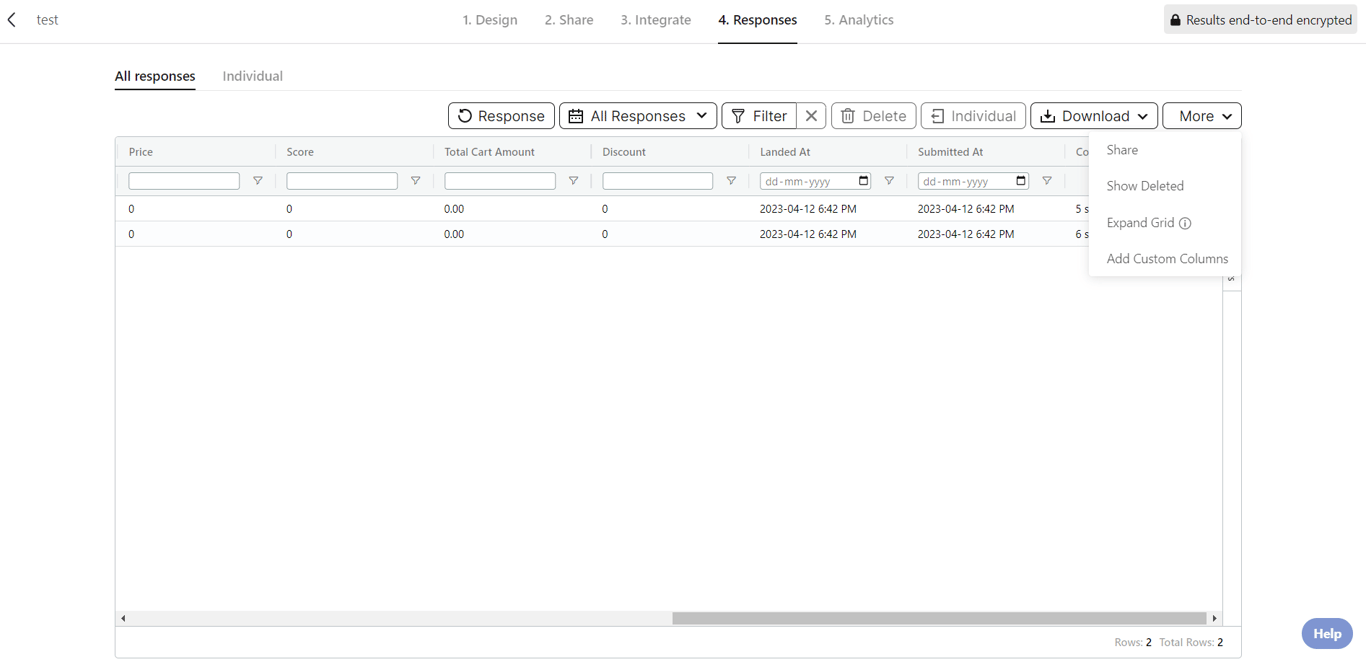Select Expand Grid from the More menu

(x=1140, y=223)
